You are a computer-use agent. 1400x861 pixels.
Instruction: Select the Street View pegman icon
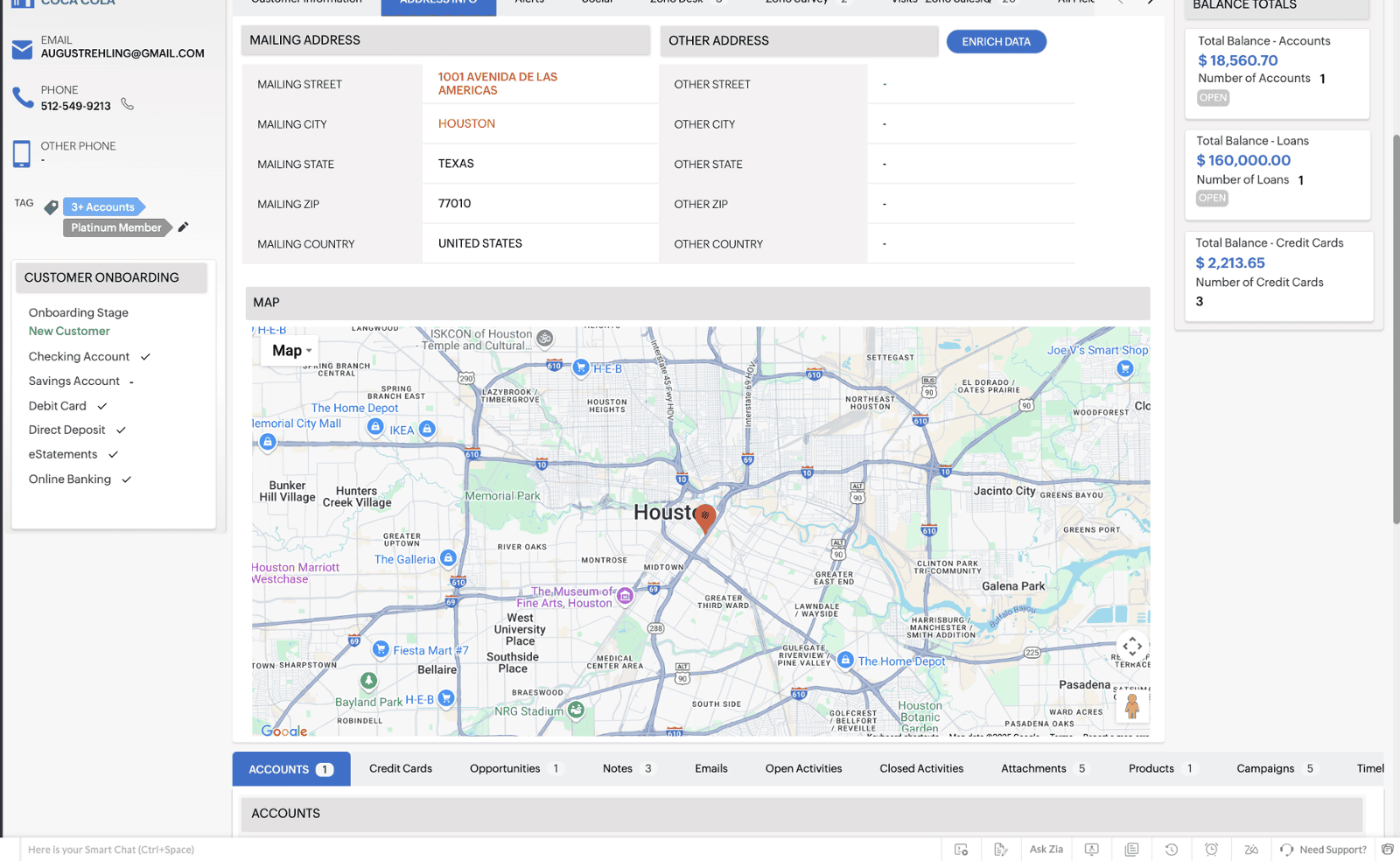pyautogui.click(x=1132, y=705)
